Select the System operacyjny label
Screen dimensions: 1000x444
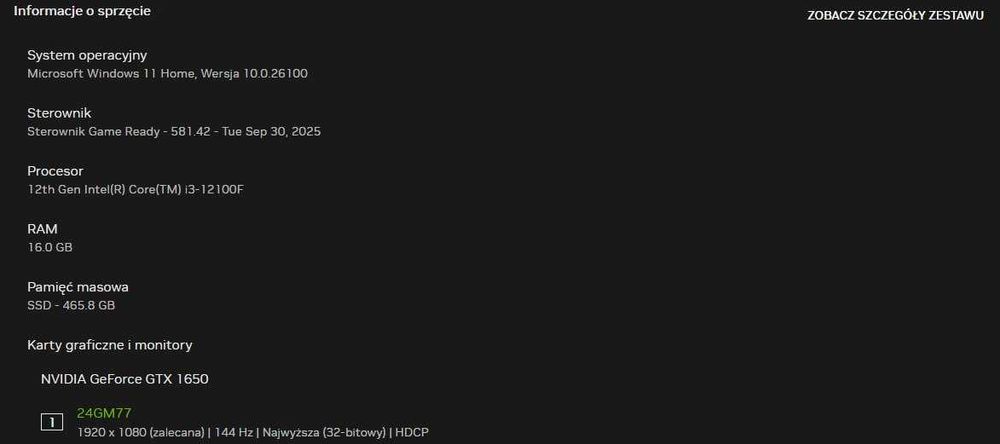click(x=87, y=55)
